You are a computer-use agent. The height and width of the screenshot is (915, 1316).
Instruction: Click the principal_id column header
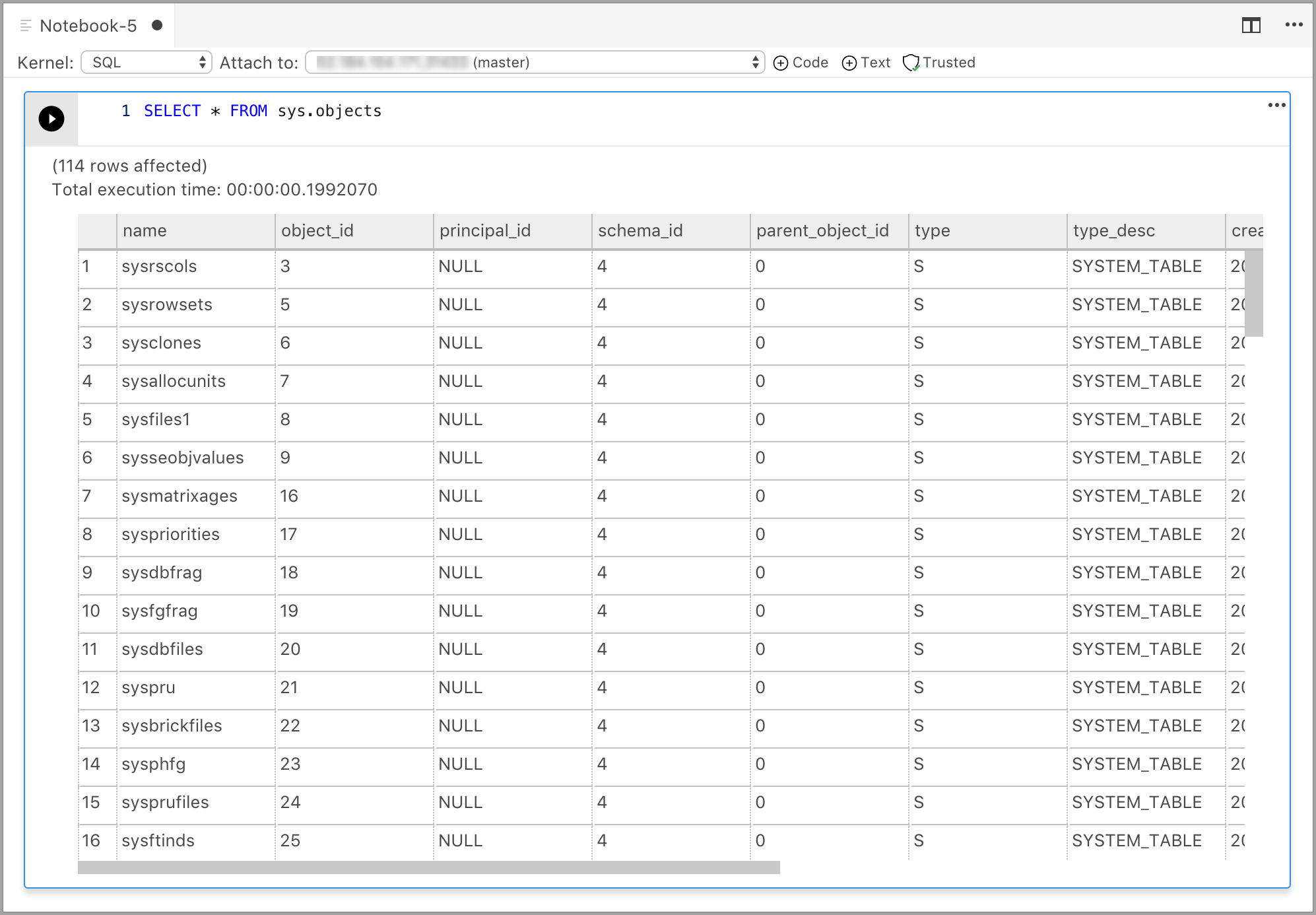point(513,231)
